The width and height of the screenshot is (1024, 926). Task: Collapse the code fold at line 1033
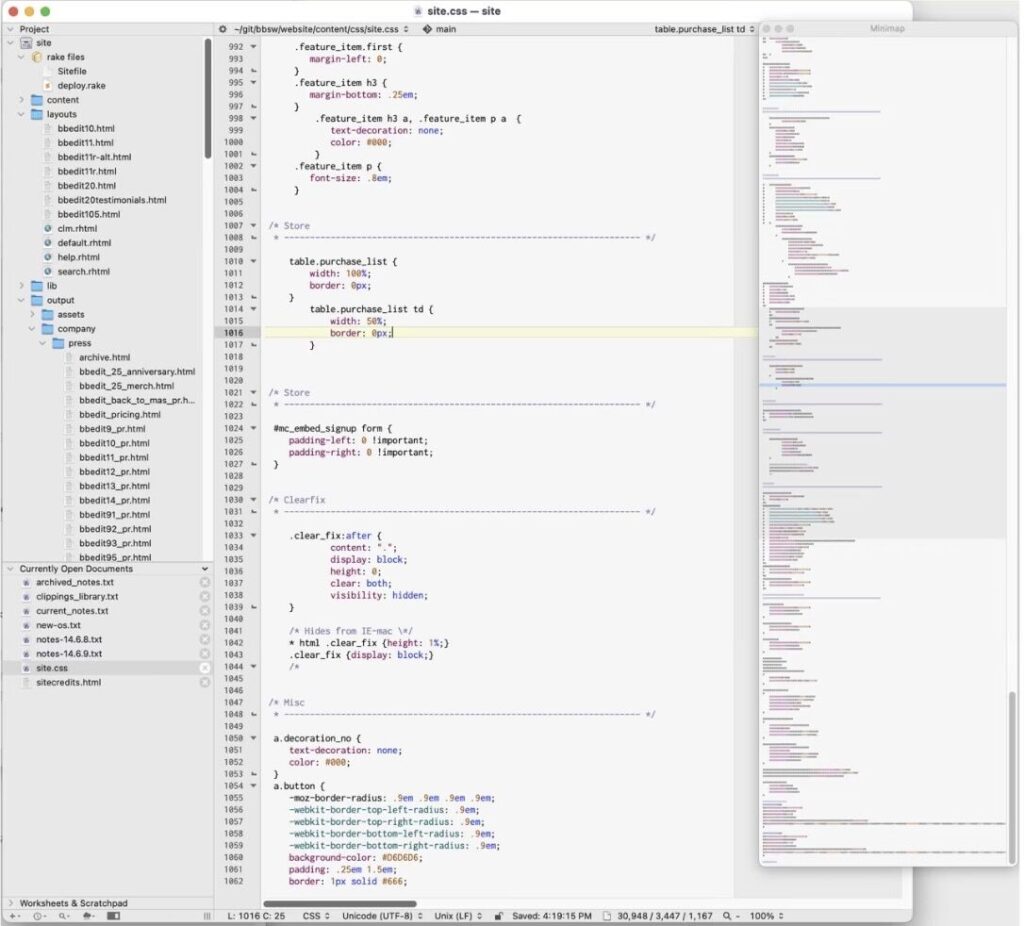254,535
